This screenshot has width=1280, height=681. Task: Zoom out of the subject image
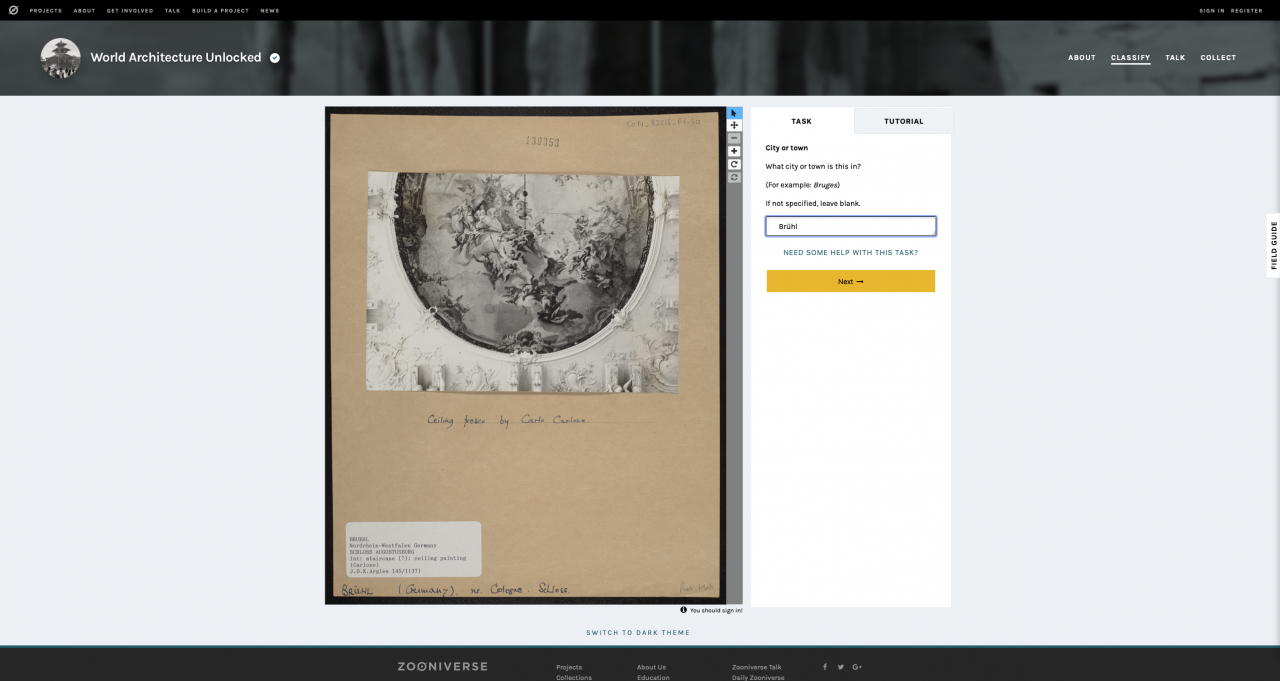coord(734,138)
